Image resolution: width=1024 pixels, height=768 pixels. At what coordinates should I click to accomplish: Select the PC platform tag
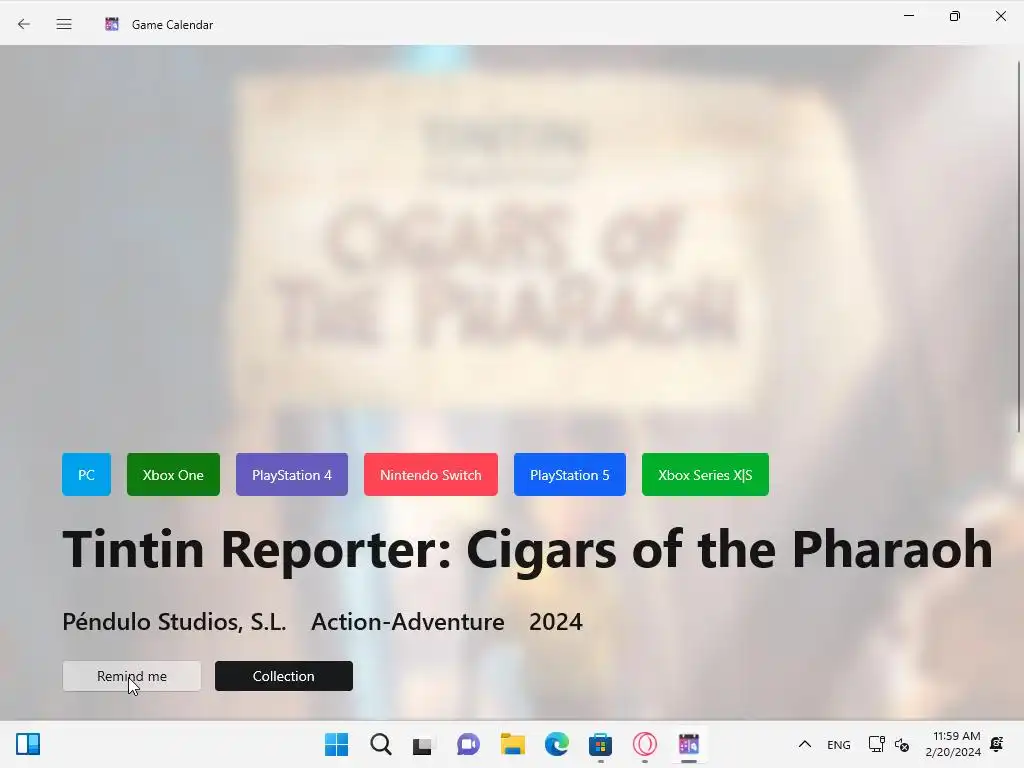(x=86, y=475)
